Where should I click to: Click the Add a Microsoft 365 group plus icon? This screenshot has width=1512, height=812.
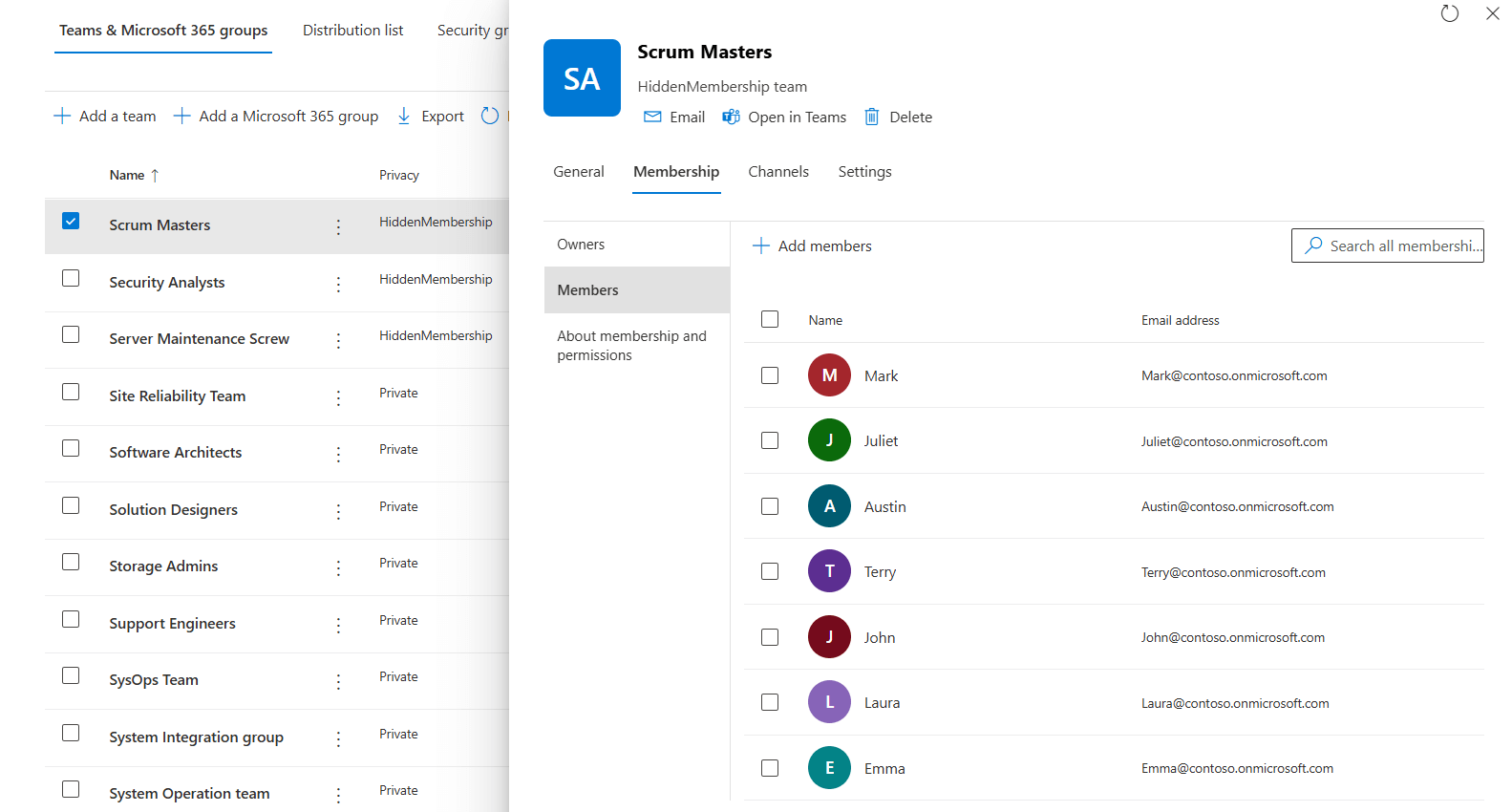pos(181,116)
